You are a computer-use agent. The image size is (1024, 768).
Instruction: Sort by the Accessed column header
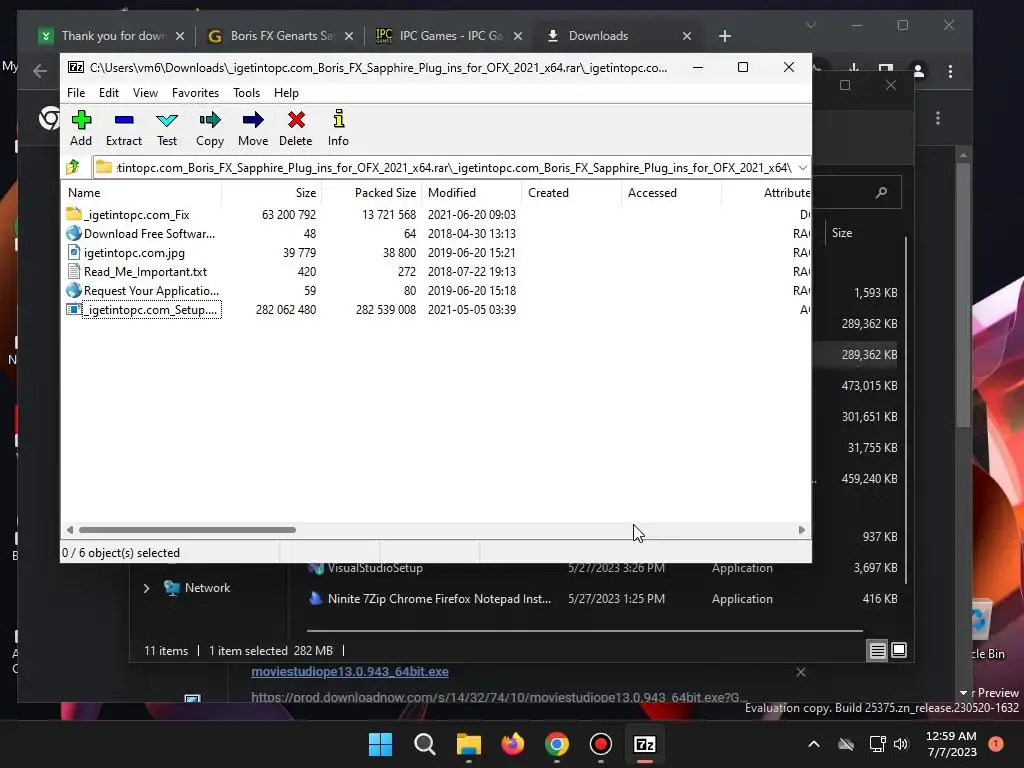[x=671, y=193]
